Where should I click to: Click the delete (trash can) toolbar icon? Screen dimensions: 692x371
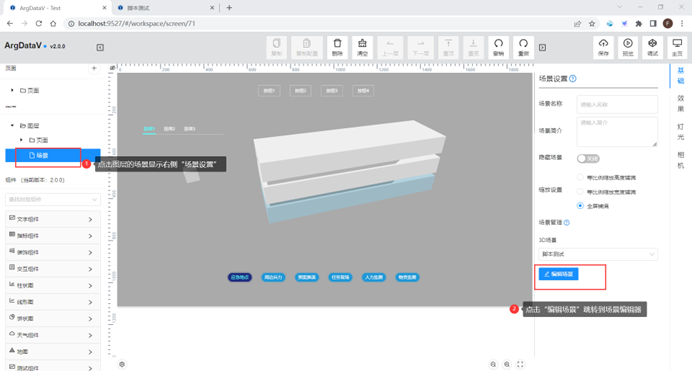tap(337, 47)
